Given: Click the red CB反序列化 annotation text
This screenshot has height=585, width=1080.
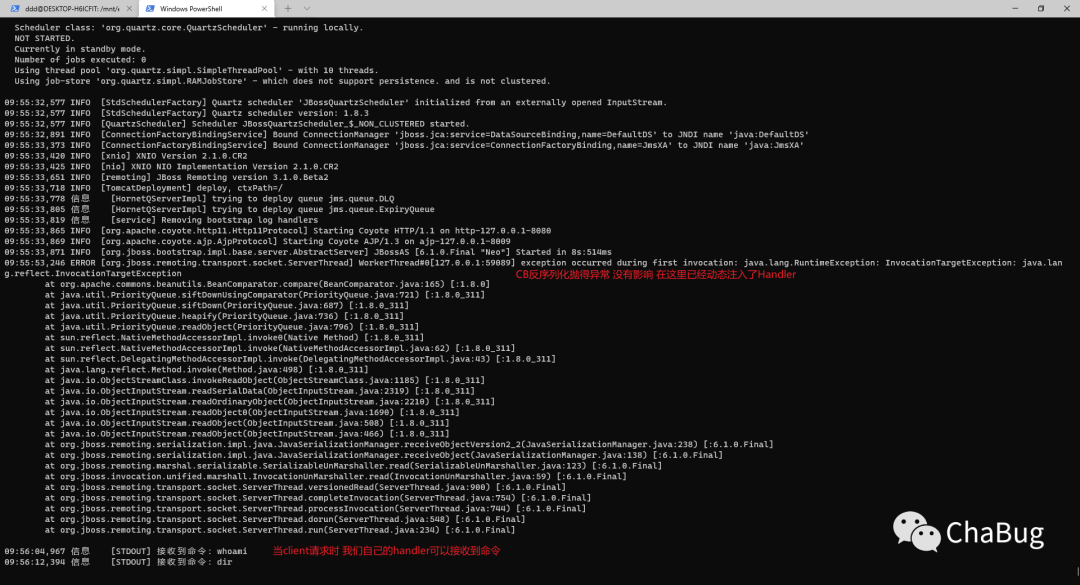Looking at the screenshot, I should click(x=655, y=274).
